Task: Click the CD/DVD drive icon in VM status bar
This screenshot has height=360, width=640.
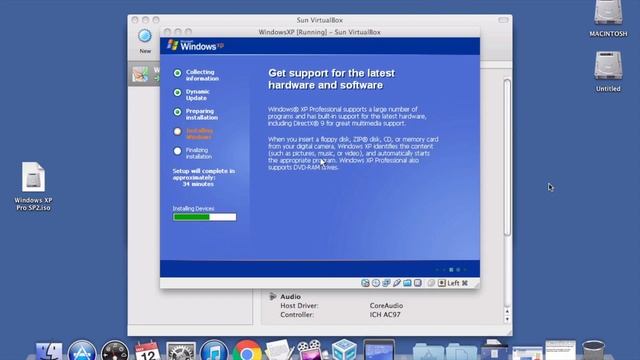Action: pos(376,283)
